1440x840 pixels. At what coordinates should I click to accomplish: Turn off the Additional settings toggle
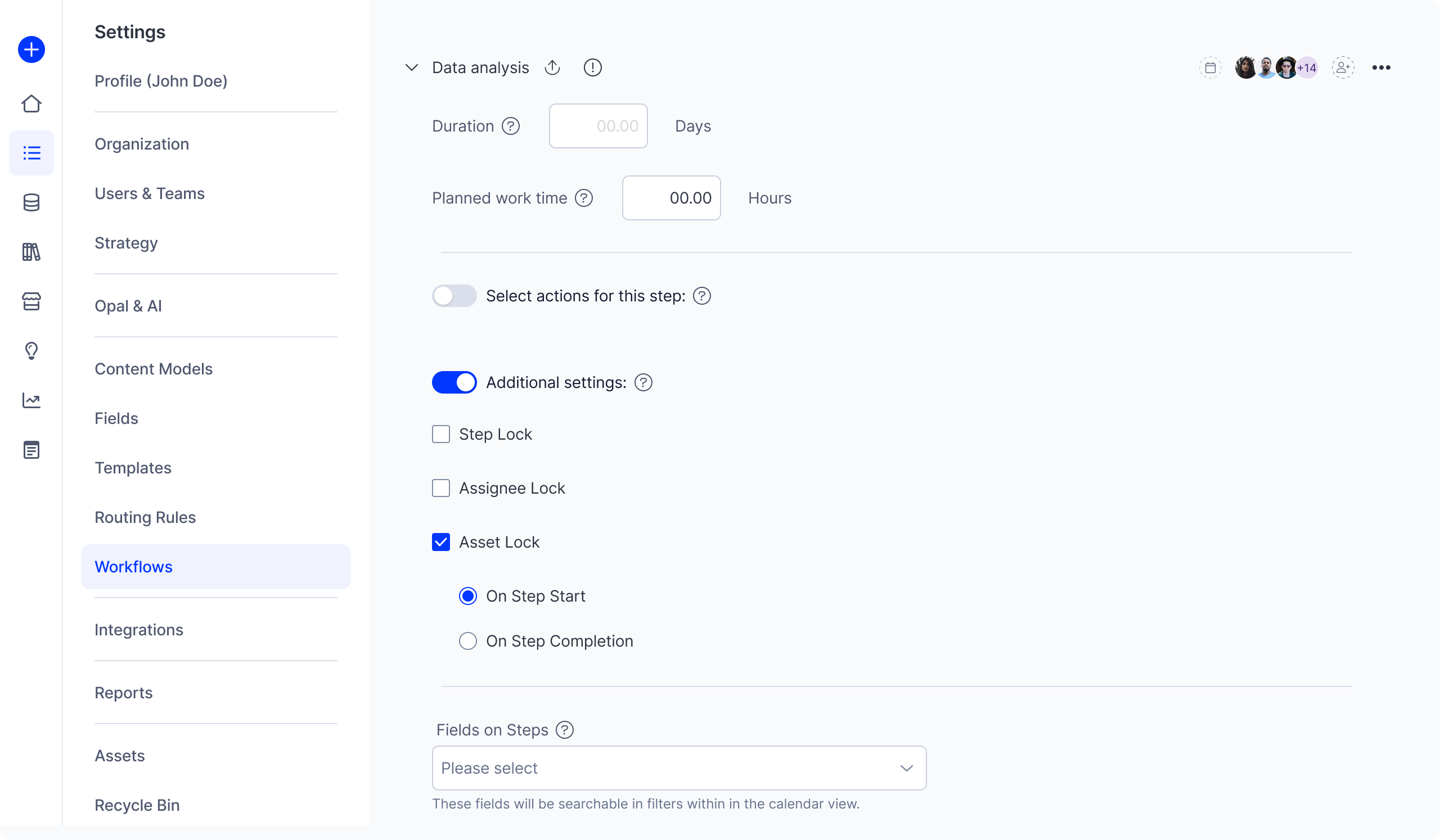454,382
